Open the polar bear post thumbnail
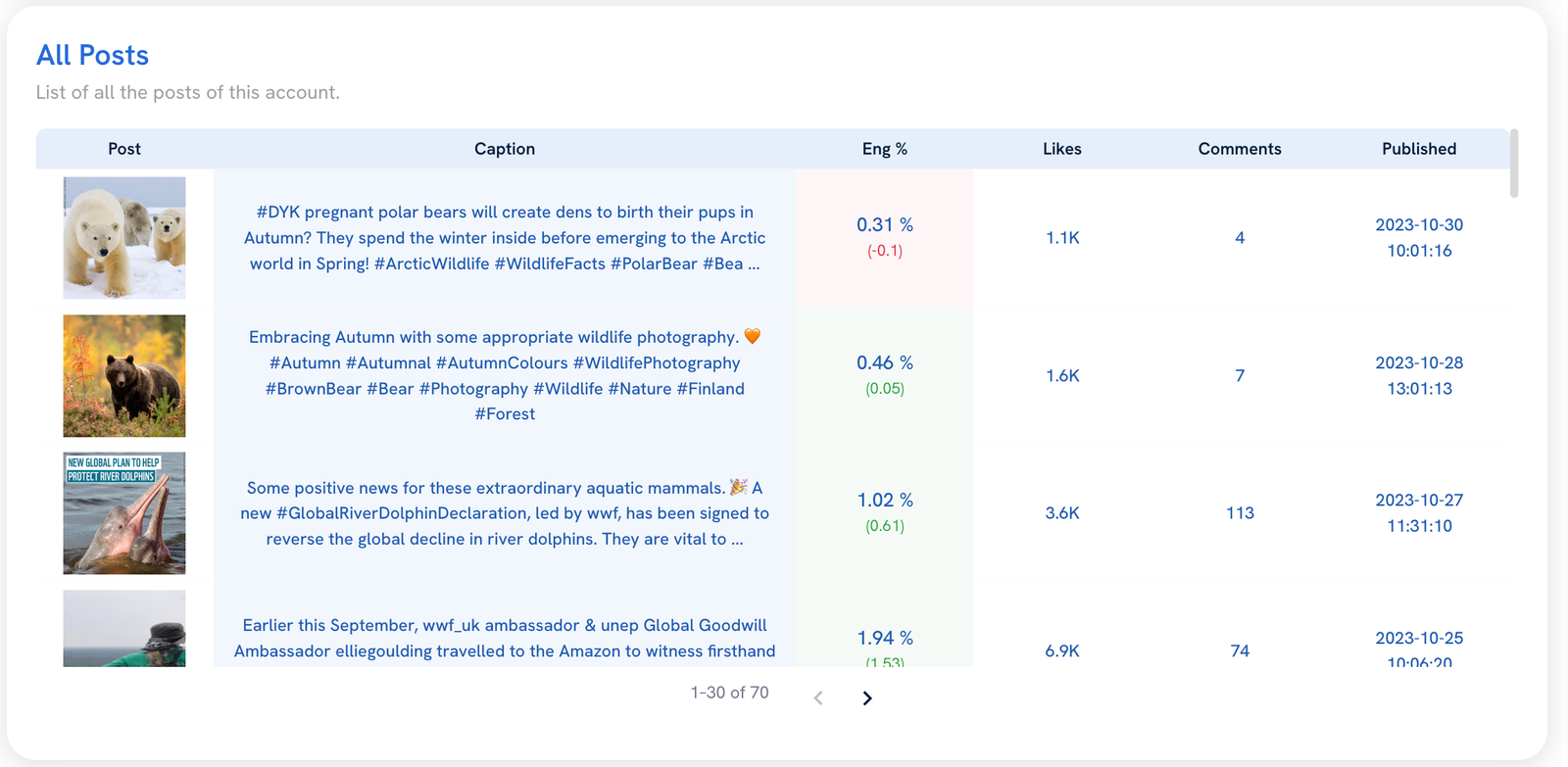Image resolution: width=1568 pixels, height=767 pixels. pos(124,238)
